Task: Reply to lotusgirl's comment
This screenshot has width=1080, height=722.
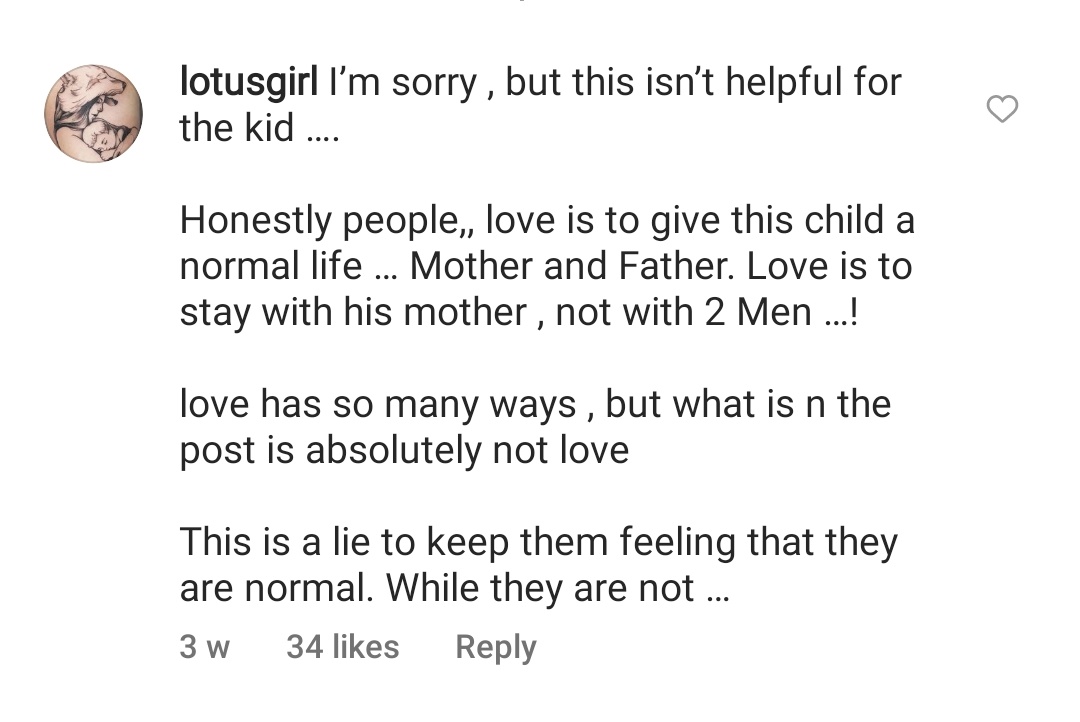Action: point(495,648)
